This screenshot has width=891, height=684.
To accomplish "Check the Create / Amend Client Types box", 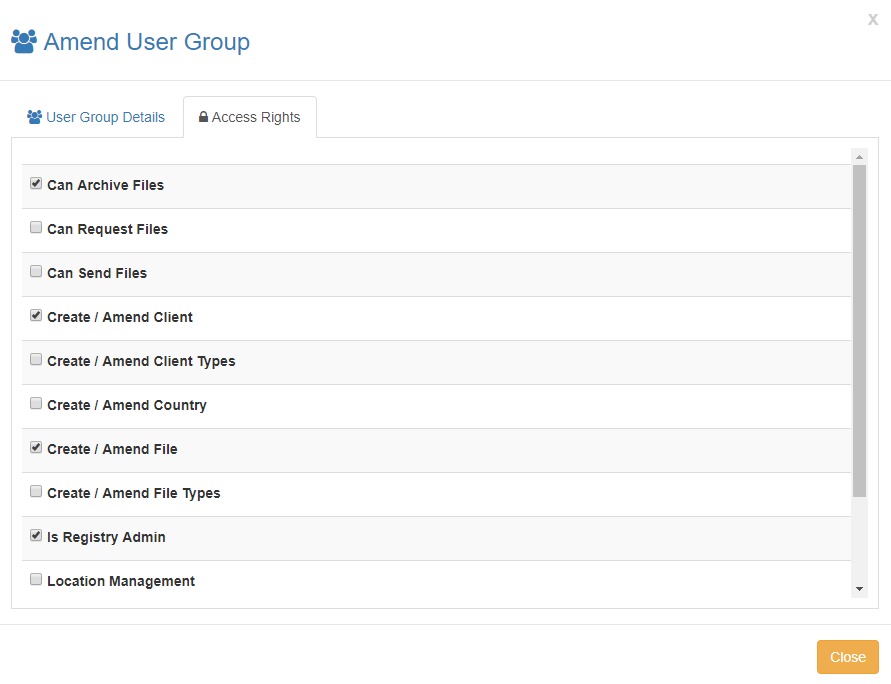I will 36,360.
